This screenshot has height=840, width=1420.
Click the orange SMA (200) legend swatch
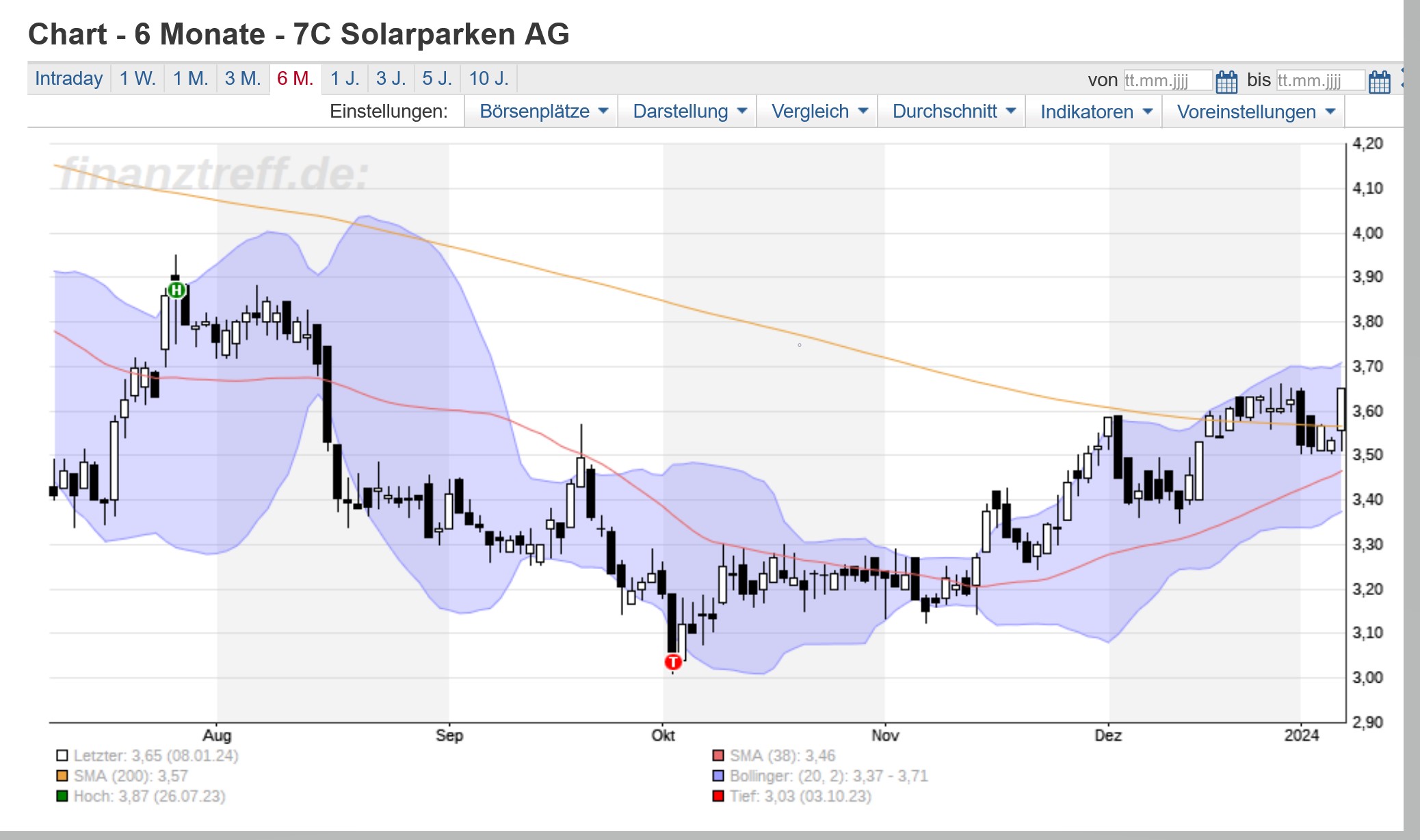[x=62, y=776]
